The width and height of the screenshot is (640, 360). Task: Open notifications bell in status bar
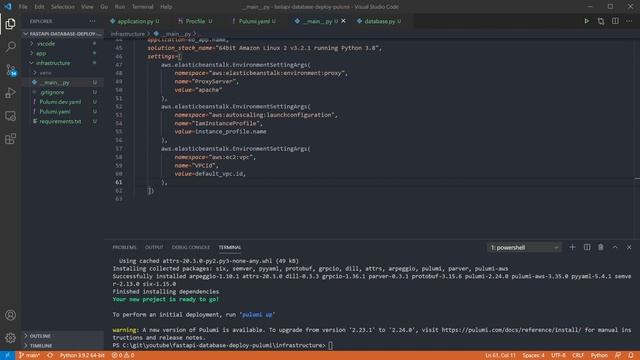coord(631,355)
